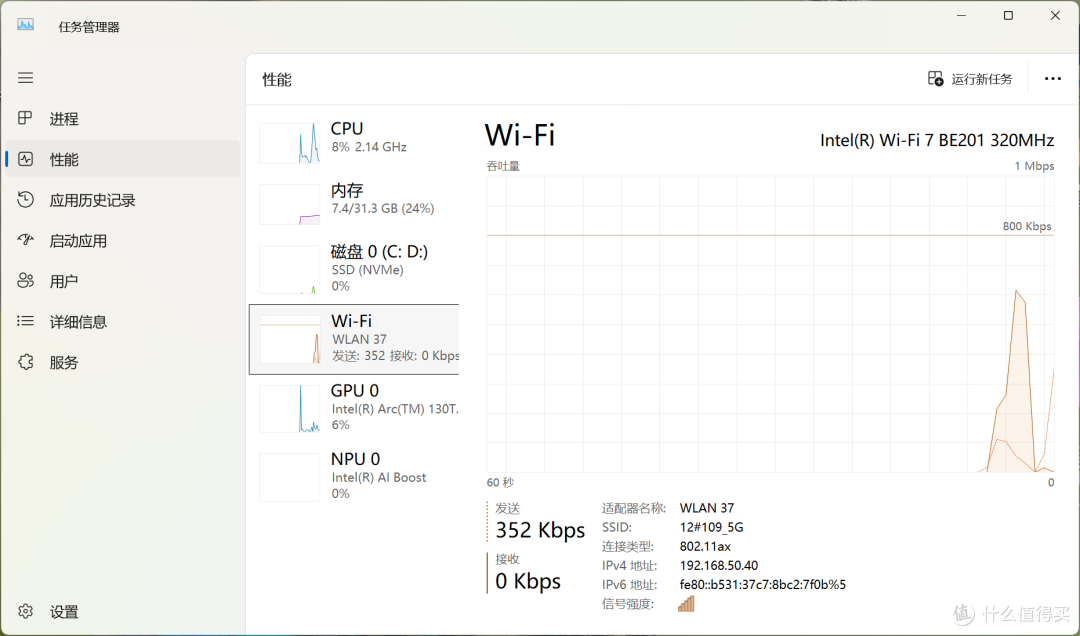
Task: Select the Wi-Fi WLAN 37 entry
Action: click(x=354, y=339)
